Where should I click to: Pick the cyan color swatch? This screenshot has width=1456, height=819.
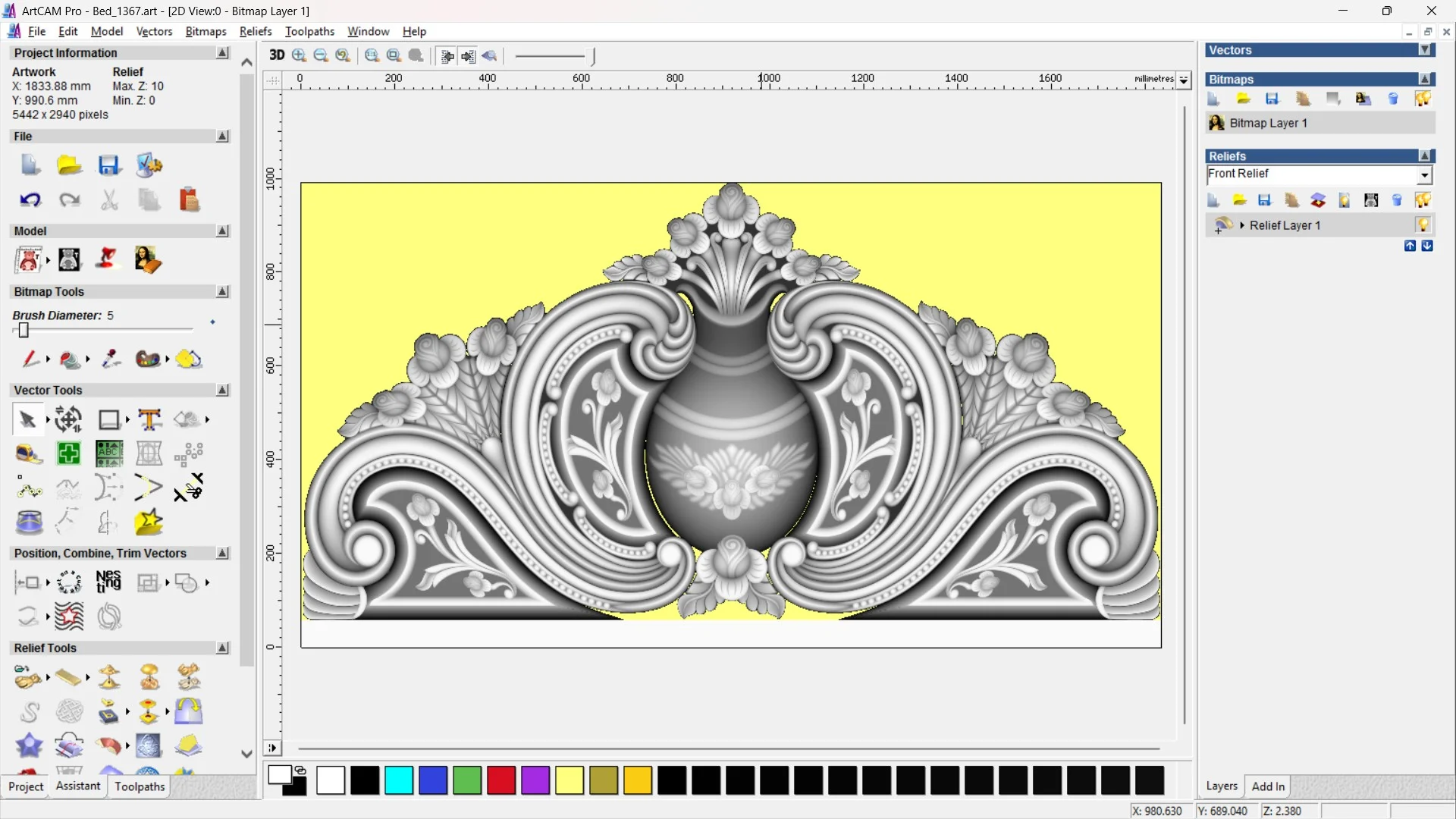(x=399, y=780)
